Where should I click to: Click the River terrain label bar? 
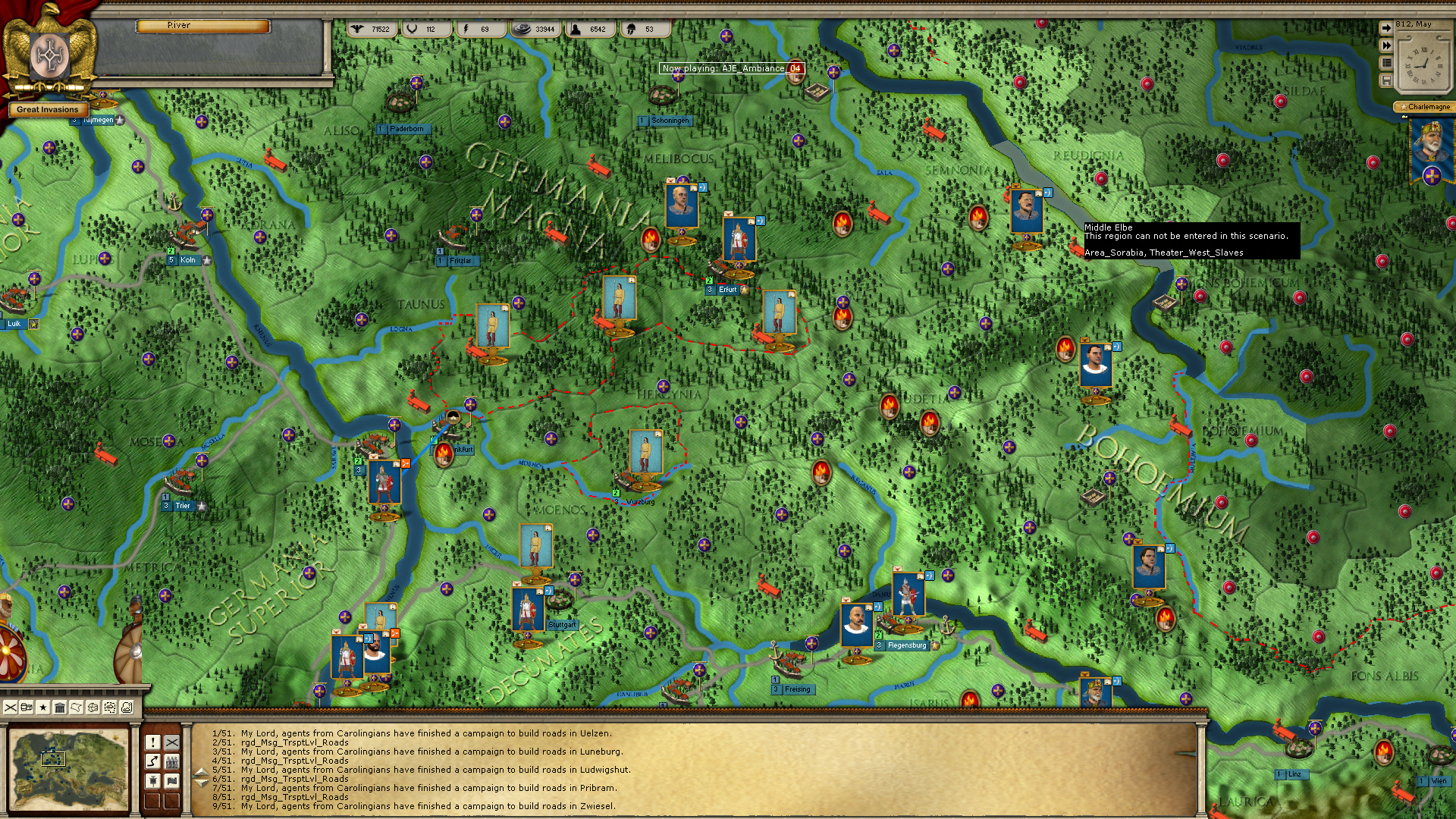click(x=202, y=26)
